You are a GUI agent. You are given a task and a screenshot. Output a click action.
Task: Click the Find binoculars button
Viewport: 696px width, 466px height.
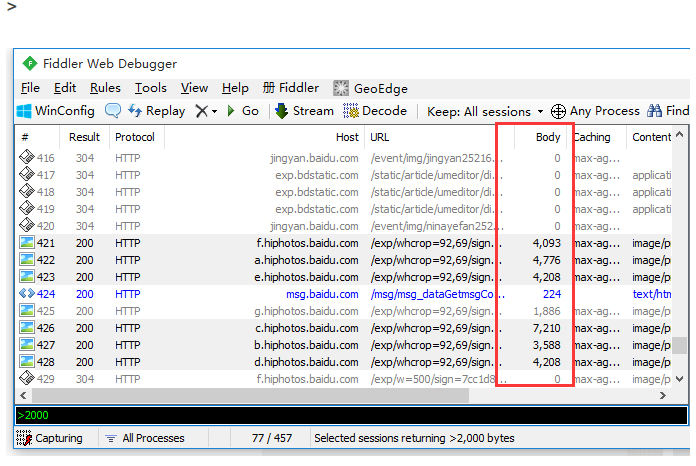click(668, 111)
